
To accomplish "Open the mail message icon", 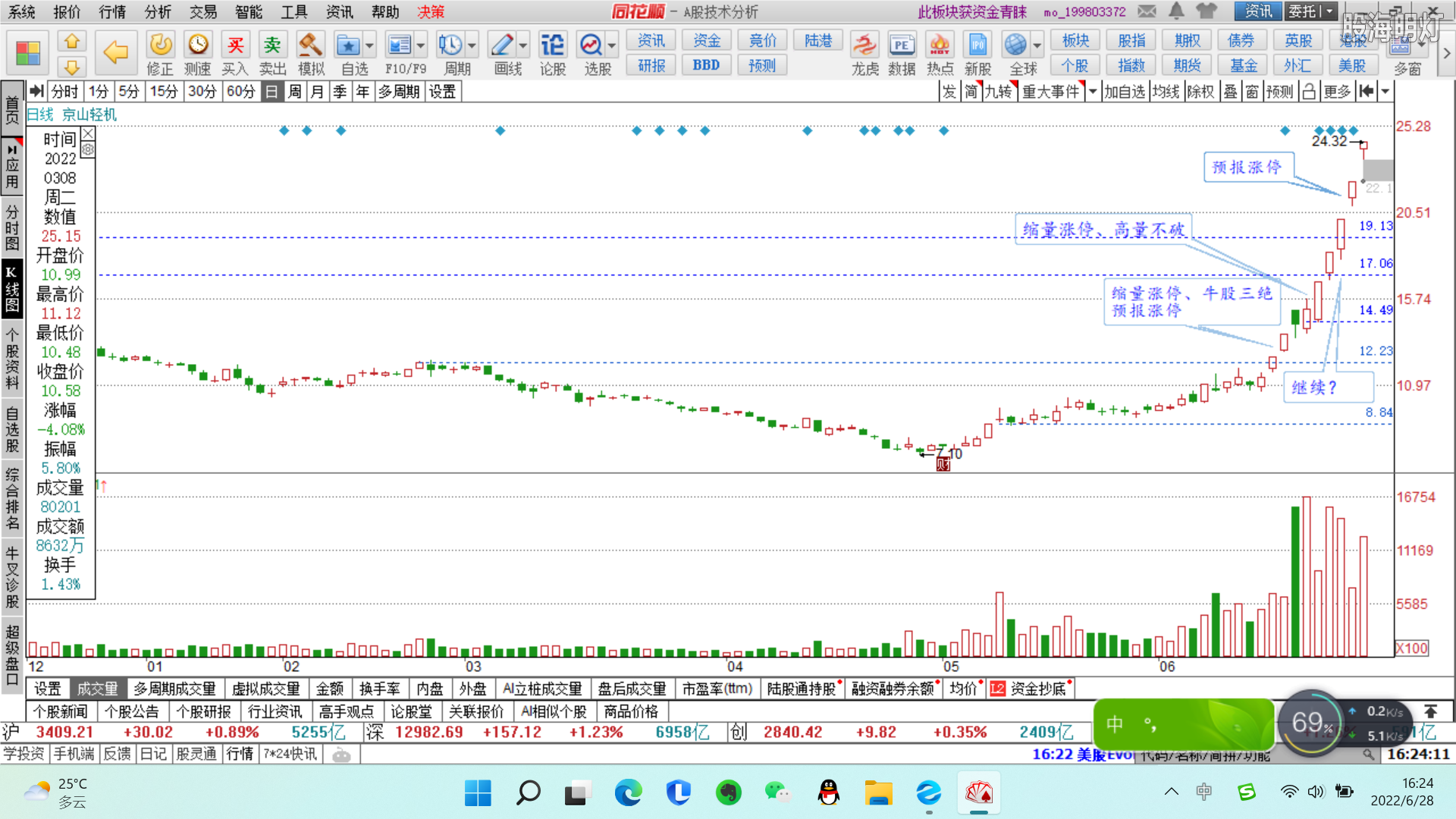I will (x=1147, y=11).
